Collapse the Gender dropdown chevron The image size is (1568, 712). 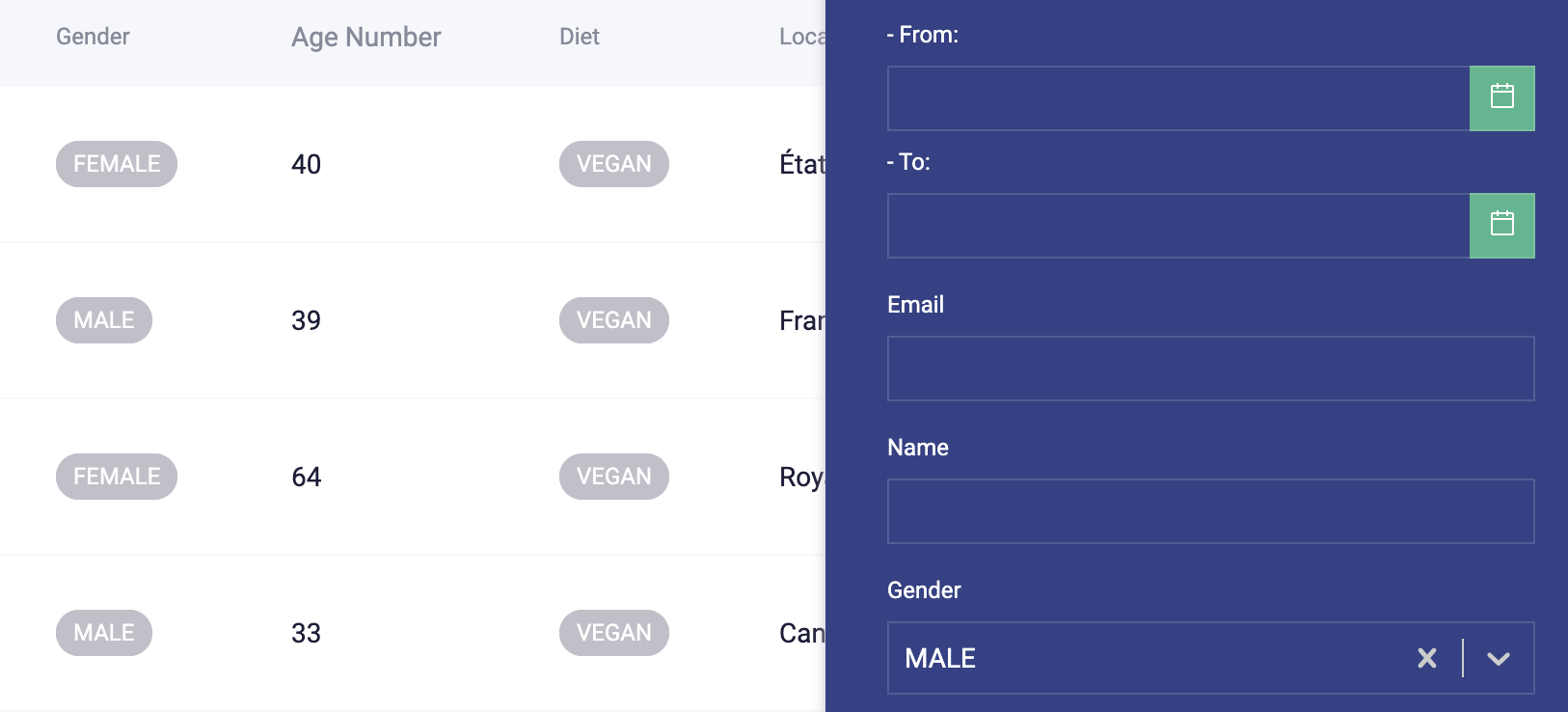(1497, 658)
